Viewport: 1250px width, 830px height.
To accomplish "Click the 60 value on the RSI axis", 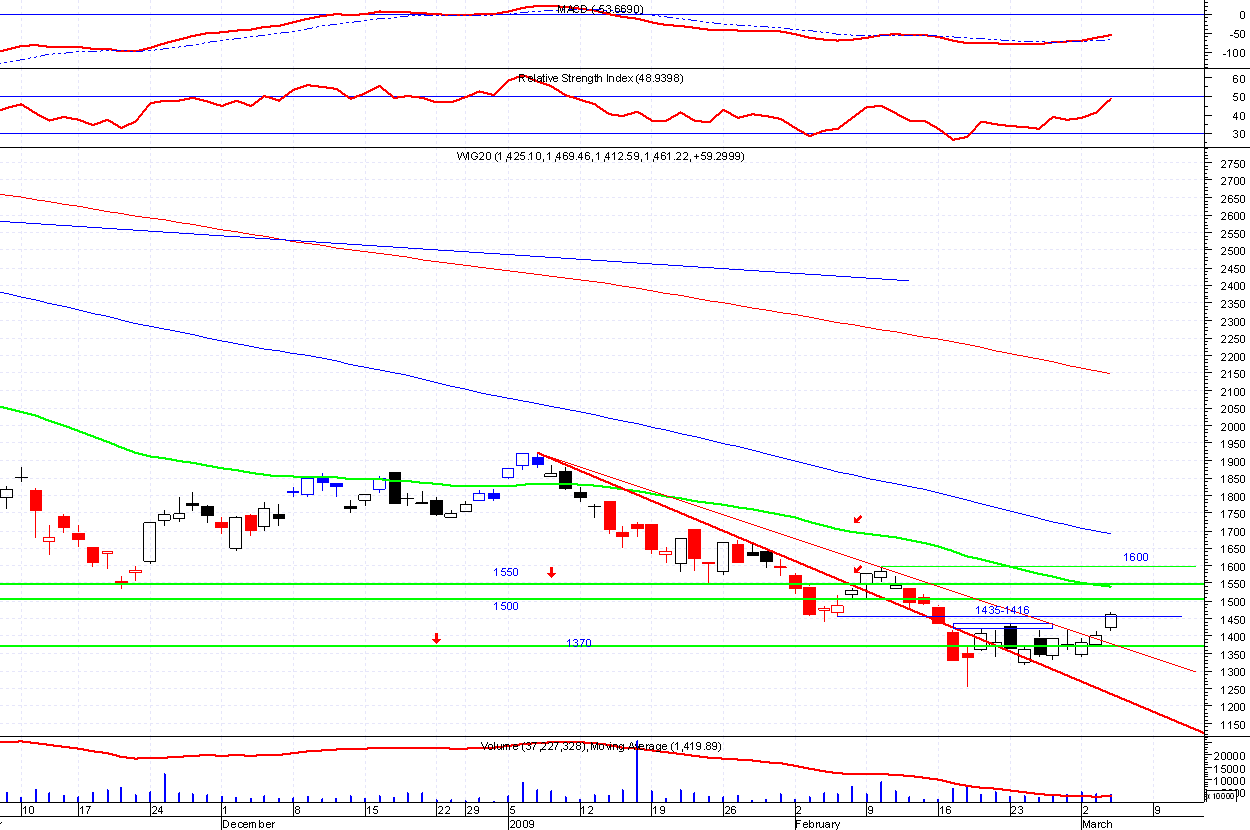I will [1238, 78].
